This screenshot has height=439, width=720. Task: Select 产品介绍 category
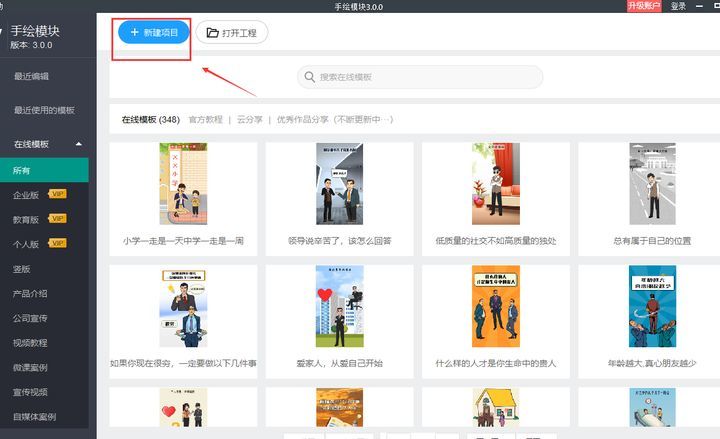pos(30,293)
